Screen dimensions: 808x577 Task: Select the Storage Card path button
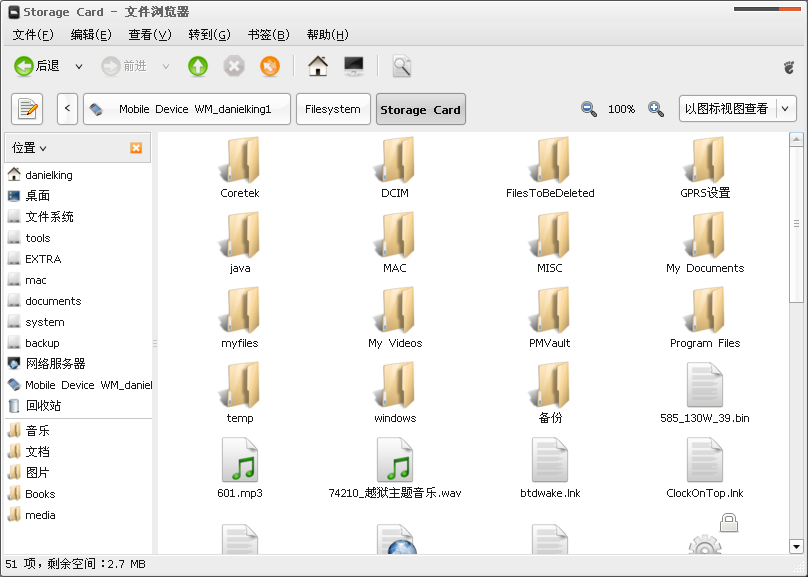420,109
